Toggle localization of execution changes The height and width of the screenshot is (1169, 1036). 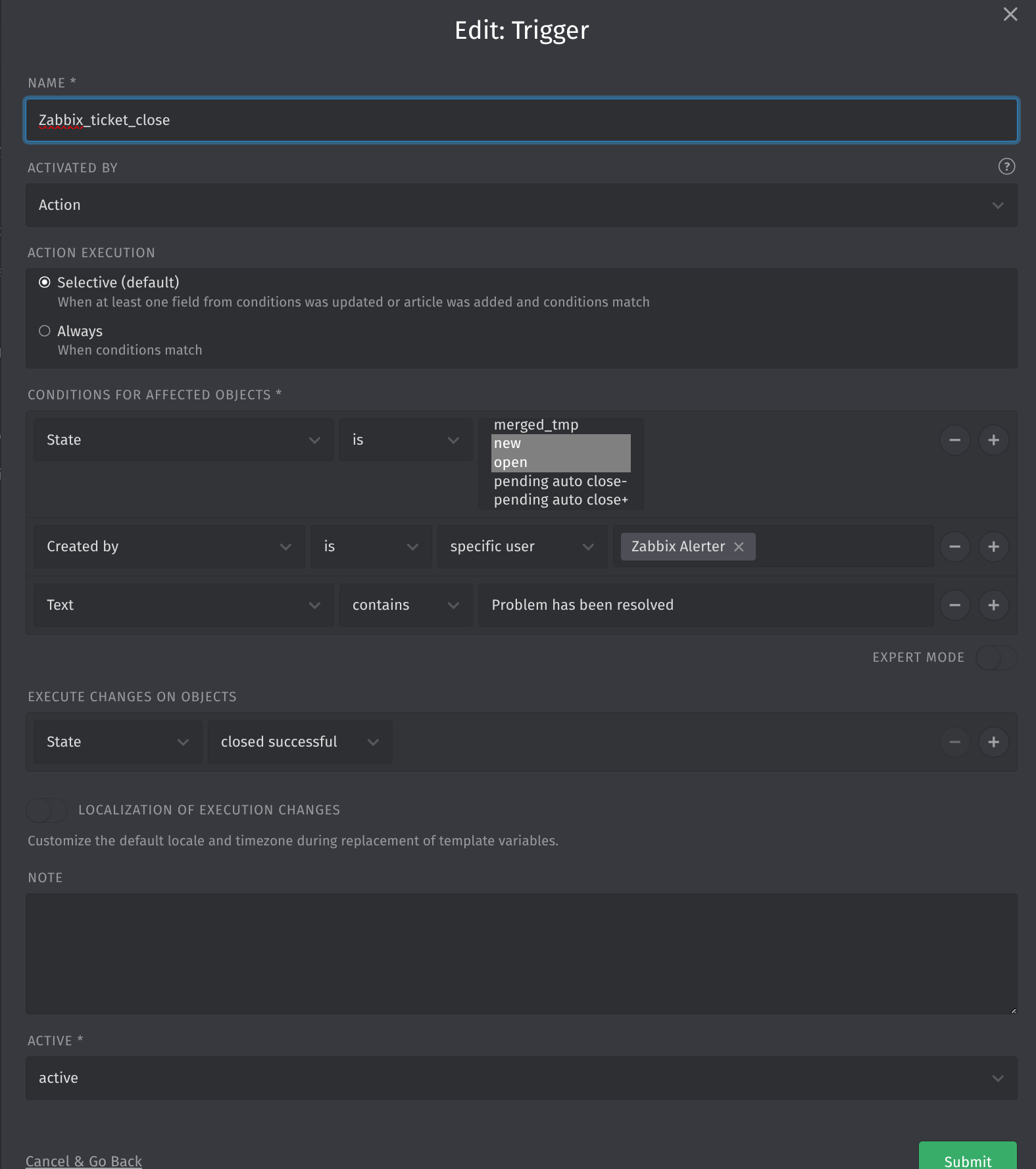click(46, 810)
